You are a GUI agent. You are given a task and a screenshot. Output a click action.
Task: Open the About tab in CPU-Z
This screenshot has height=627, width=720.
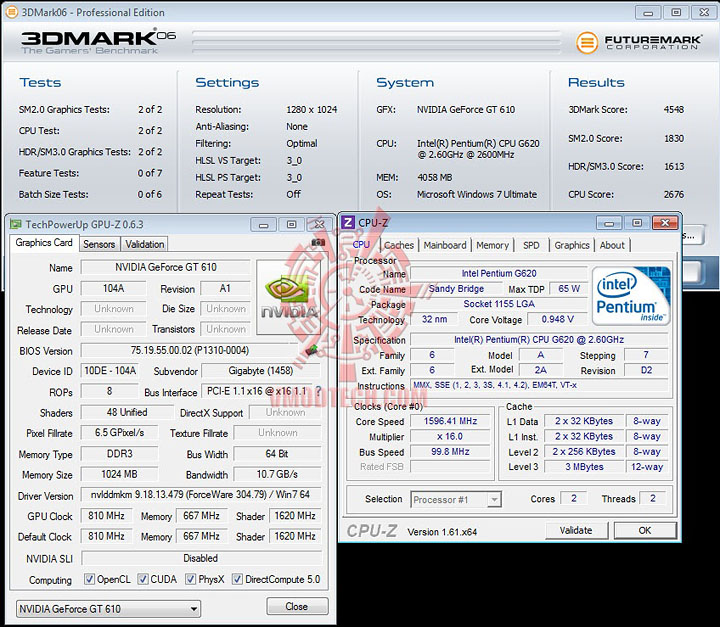(x=612, y=245)
